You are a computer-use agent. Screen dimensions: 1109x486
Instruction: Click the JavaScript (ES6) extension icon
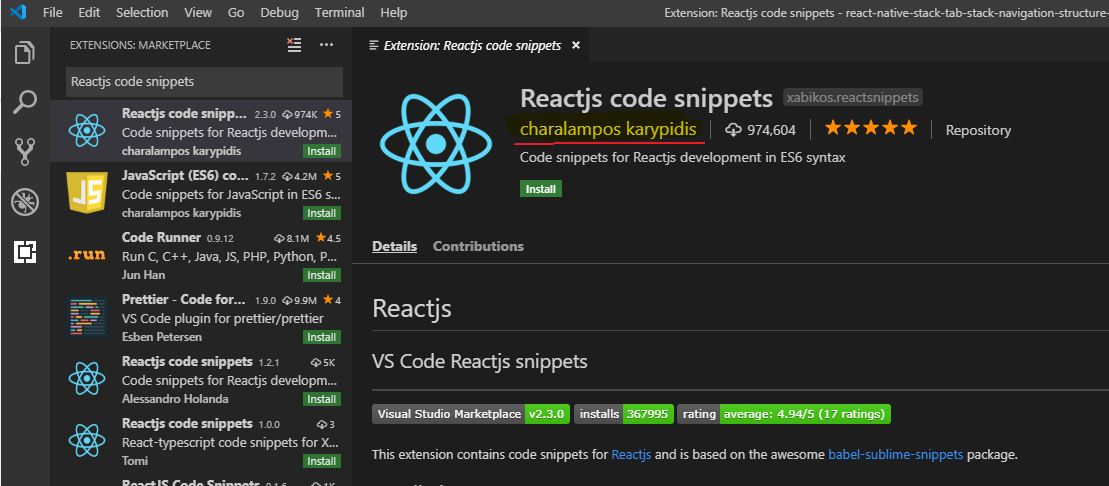87,192
